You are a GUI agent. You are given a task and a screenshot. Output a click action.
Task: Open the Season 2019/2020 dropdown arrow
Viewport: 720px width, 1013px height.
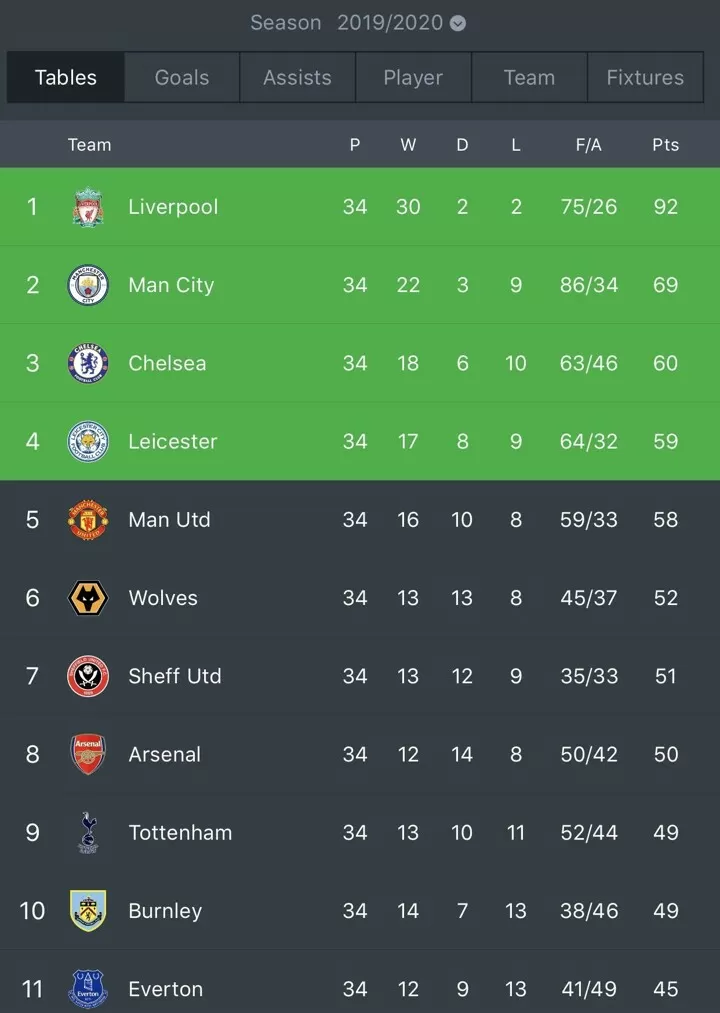(458, 23)
